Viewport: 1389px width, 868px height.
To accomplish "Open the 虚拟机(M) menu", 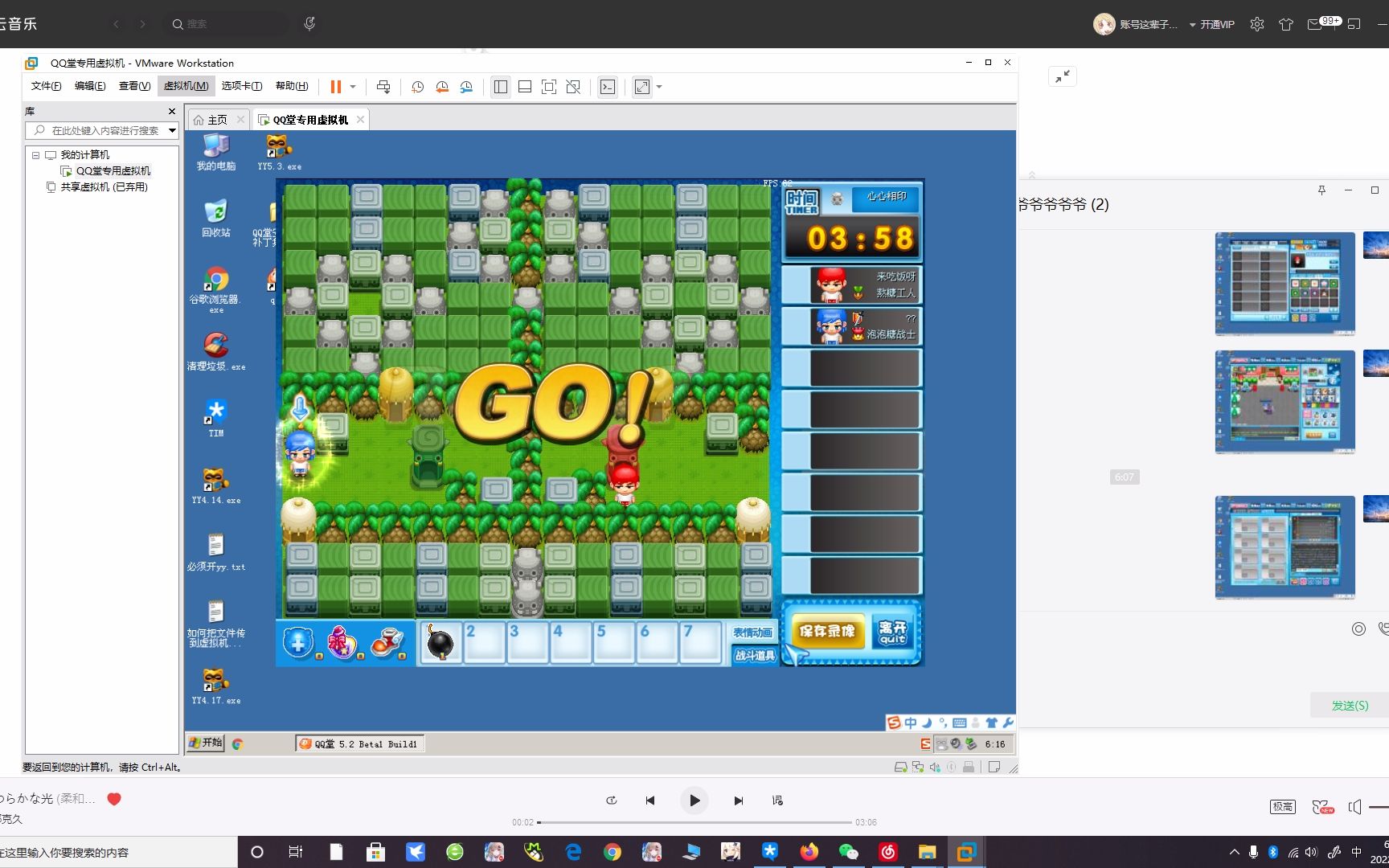I will click(x=186, y=86).
